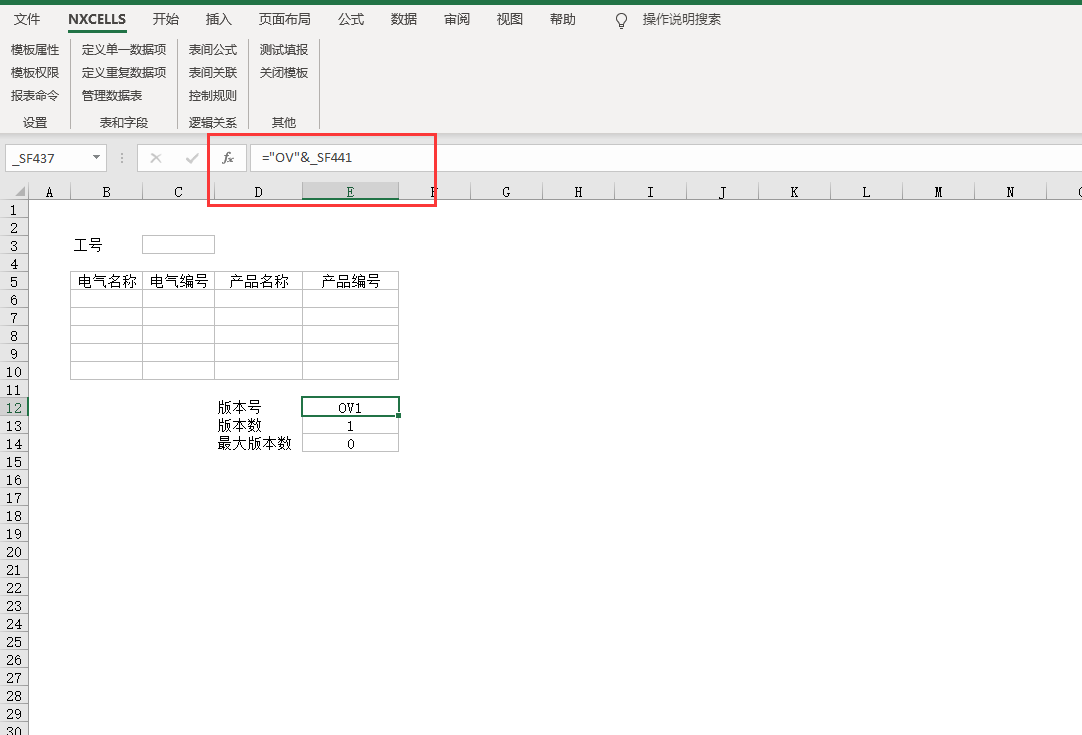Viewport: 1082px width, 735px height.
Task: Select row 13 header
Action: 14,426
